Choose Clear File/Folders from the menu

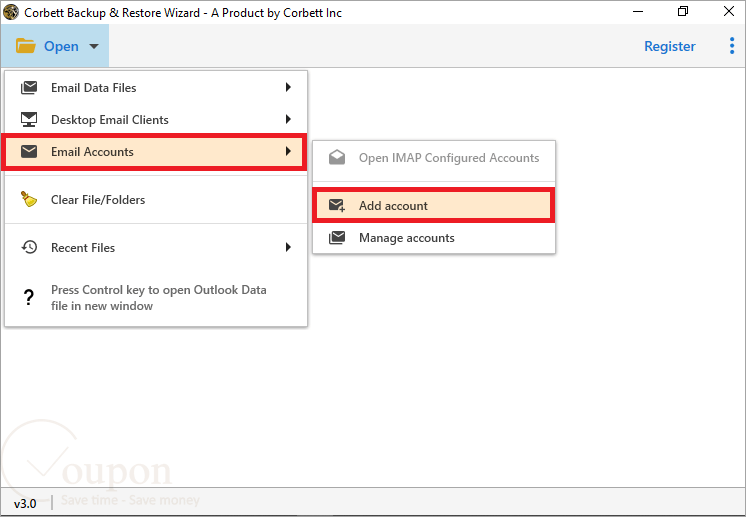tap(156, 200)
